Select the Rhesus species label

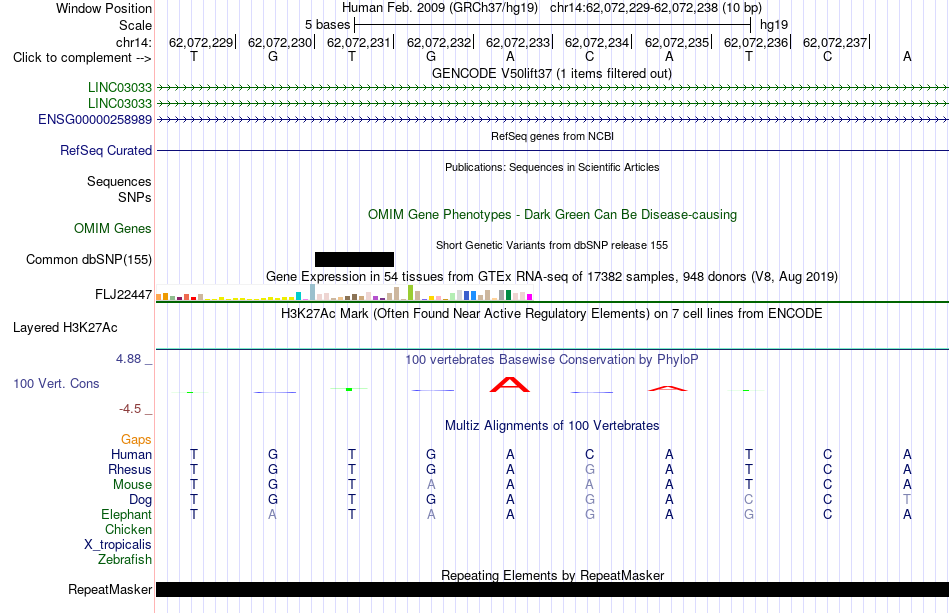[x=130, y=469]
